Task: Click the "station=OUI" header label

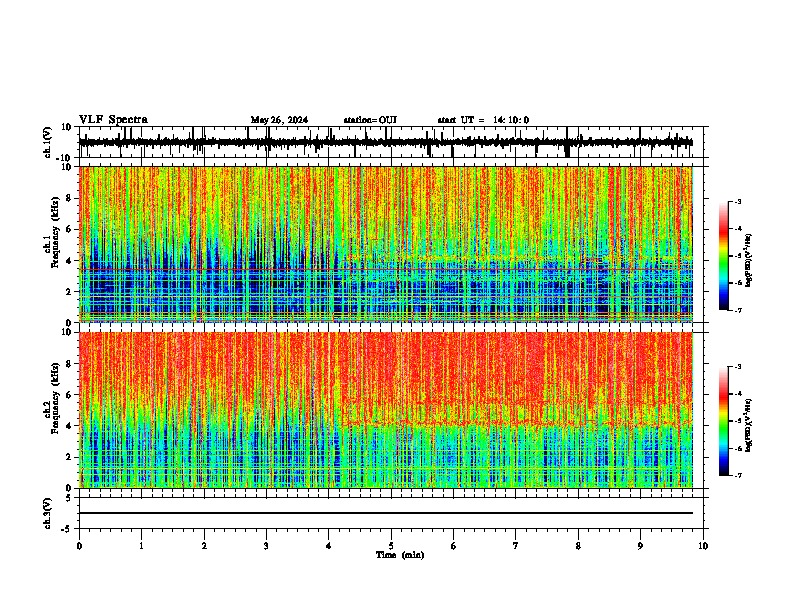Action: (x=370, y=120)
